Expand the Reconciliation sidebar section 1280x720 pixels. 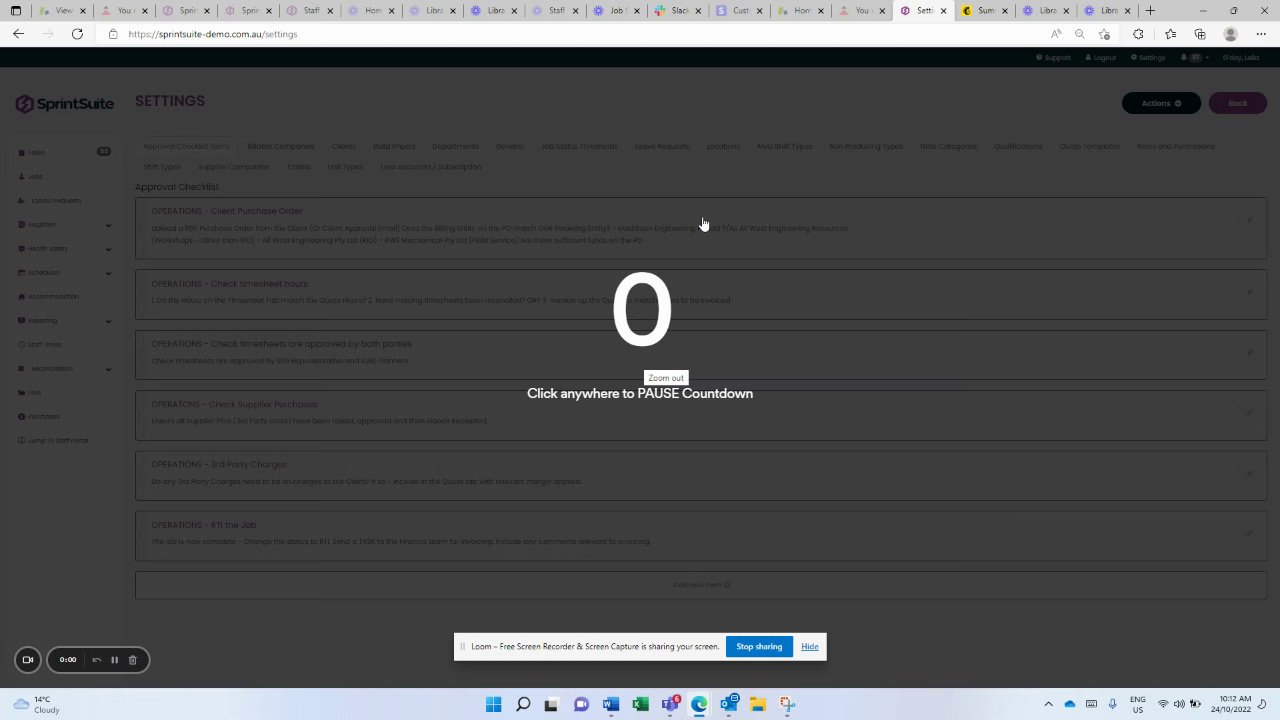(65, 369)
